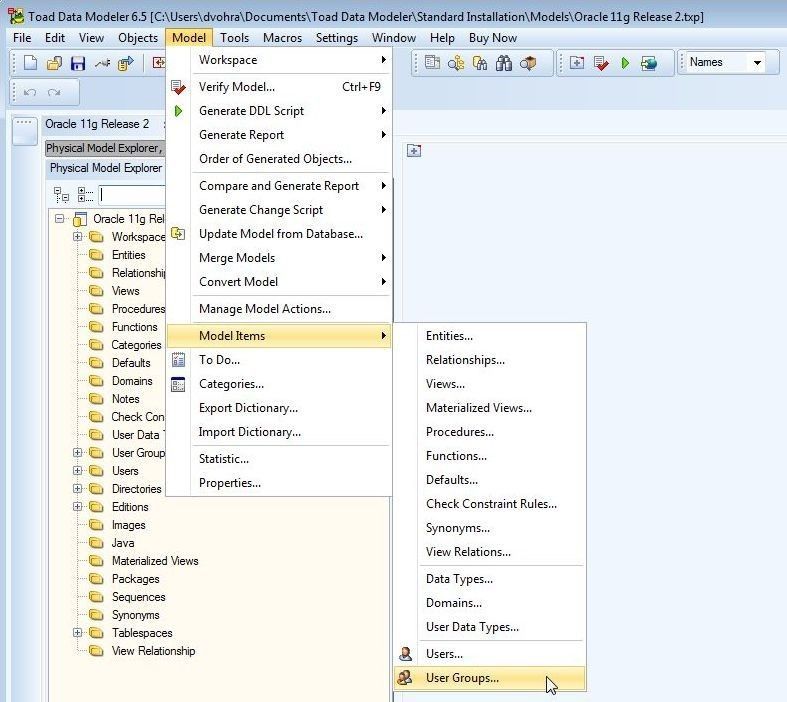This screenshot has width=787, height=702.
Task: Click the new workspace toolbar icon
Action: click(577, 63)
